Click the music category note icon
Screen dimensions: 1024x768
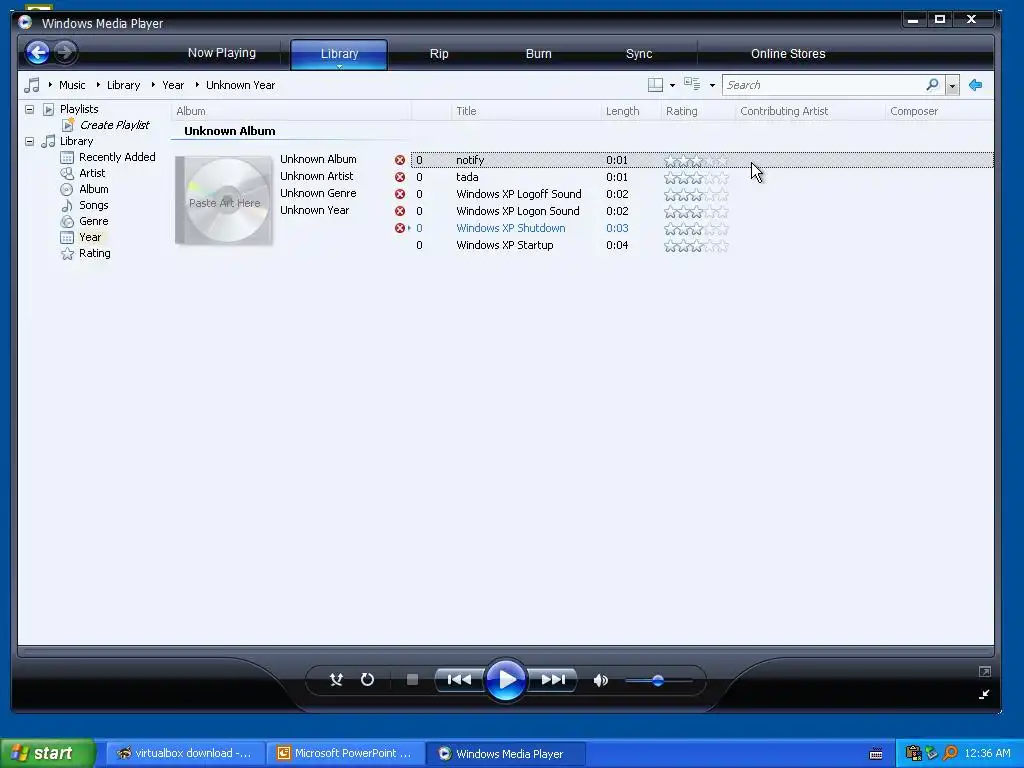[31, 85]
